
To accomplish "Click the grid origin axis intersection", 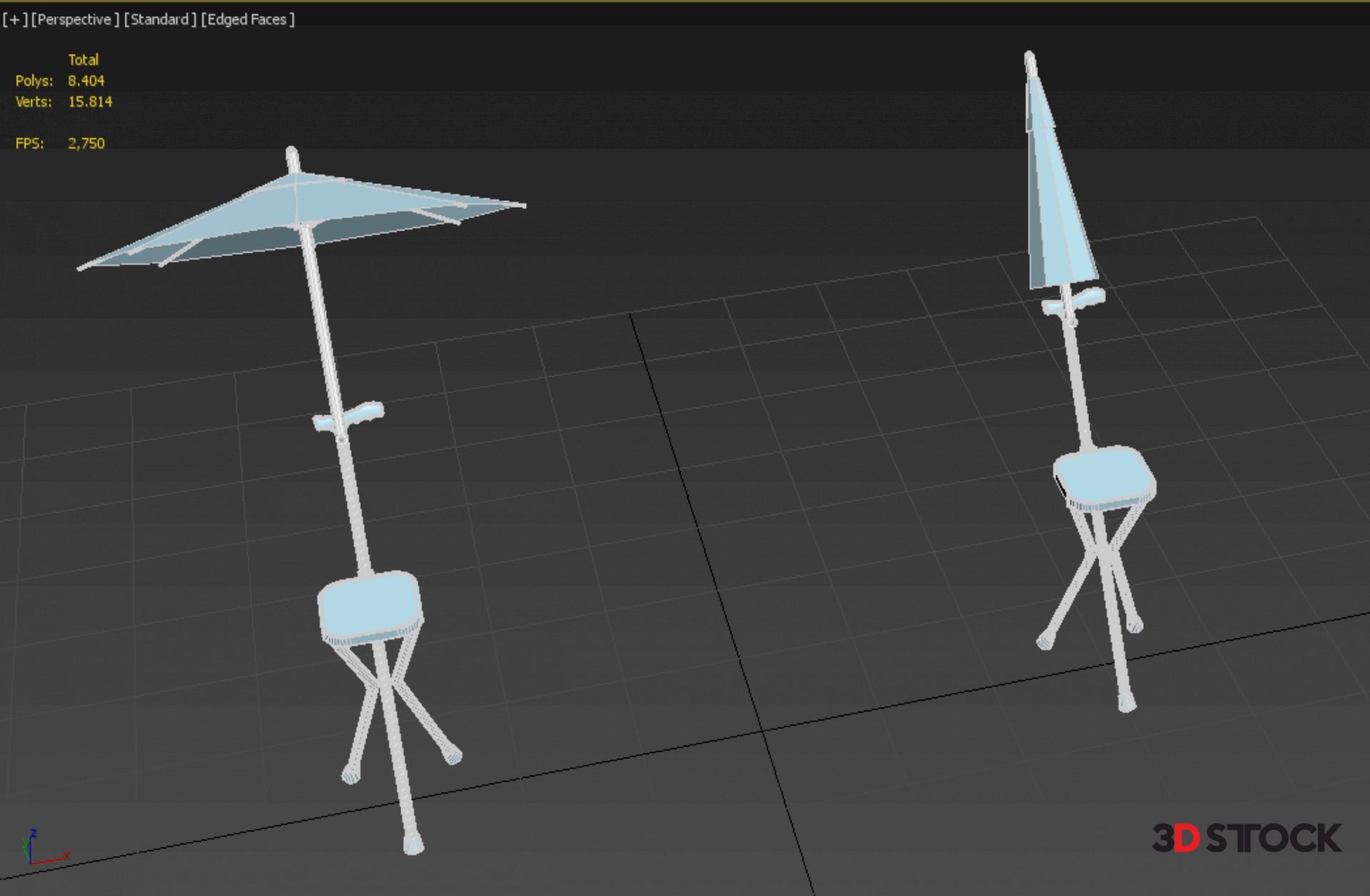I will pos(762,730).
